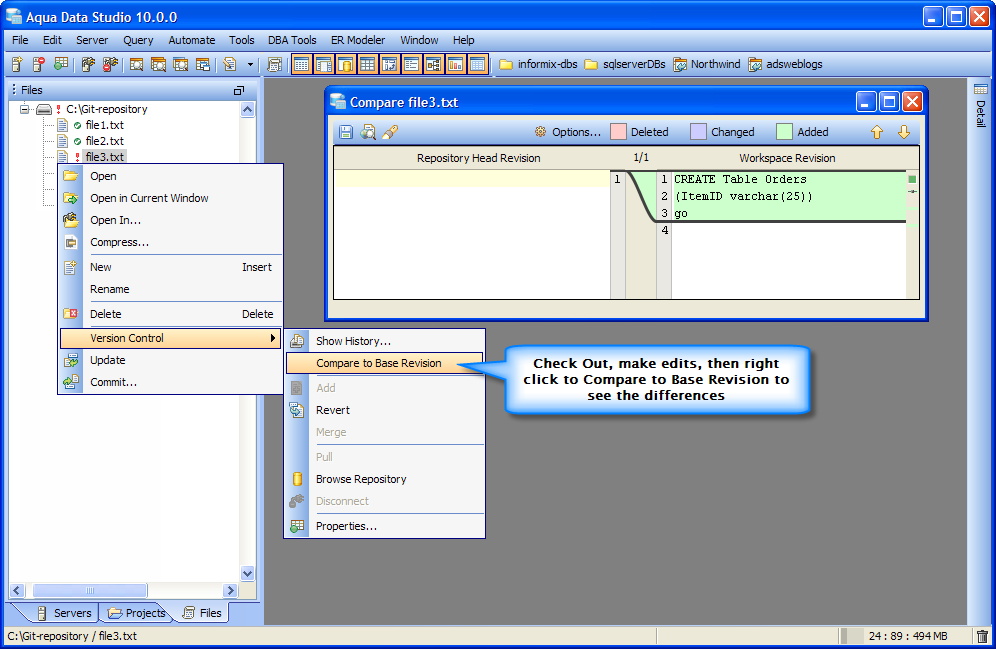Click the toolbar dropdown arrow next to script icon
Screen dimensions: 996x649
point(250,64)
